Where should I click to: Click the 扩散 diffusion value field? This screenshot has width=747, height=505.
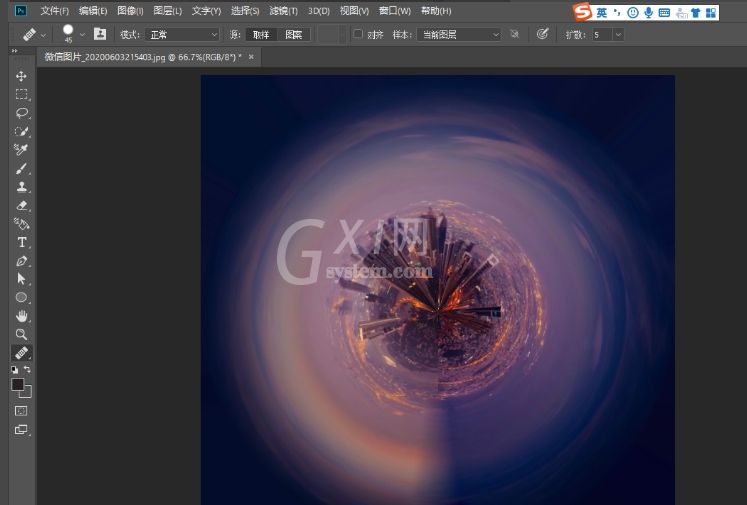coord(602,34)
